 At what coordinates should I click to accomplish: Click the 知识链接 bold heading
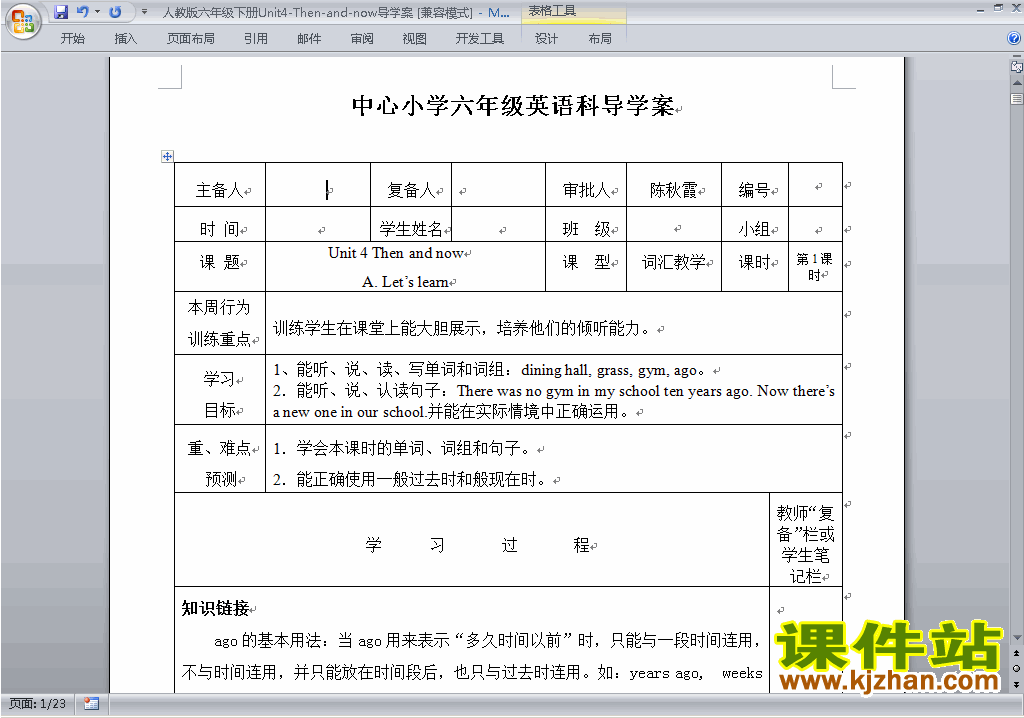point(216,608)
